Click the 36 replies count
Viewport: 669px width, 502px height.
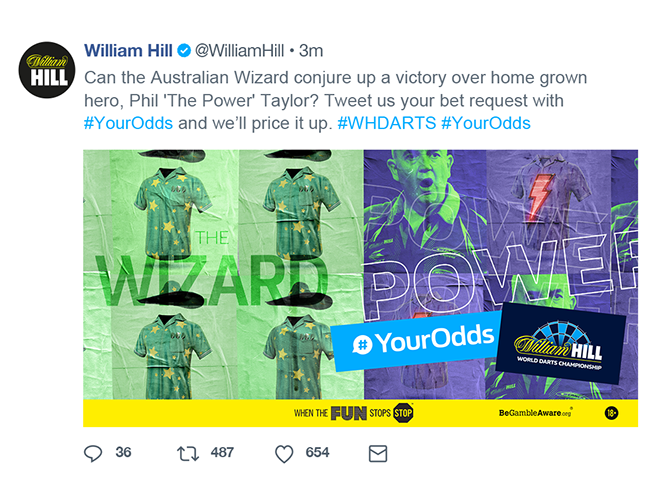click(x=123, y=452)
